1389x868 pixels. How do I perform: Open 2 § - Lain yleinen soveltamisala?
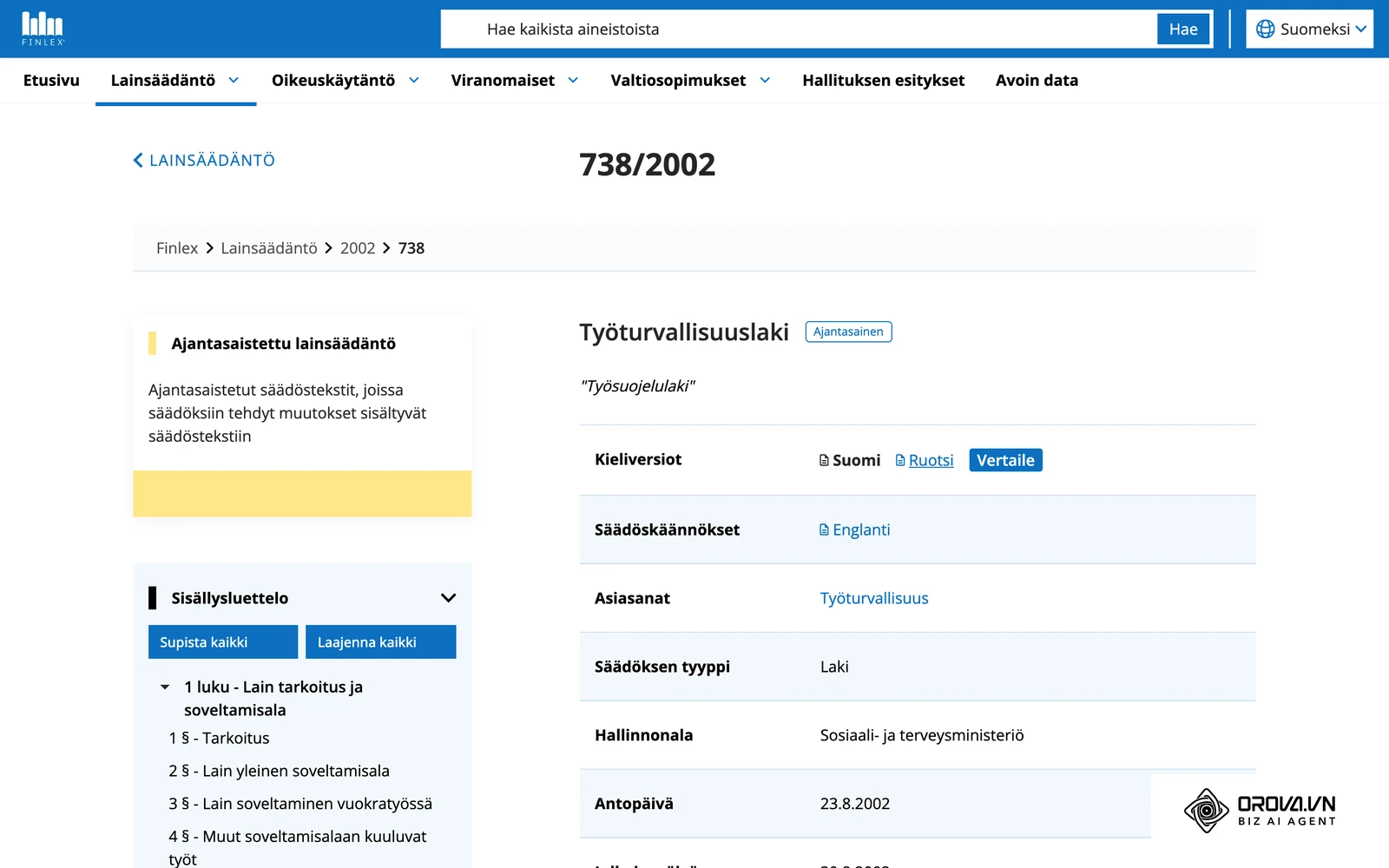[x=279, y=771]
